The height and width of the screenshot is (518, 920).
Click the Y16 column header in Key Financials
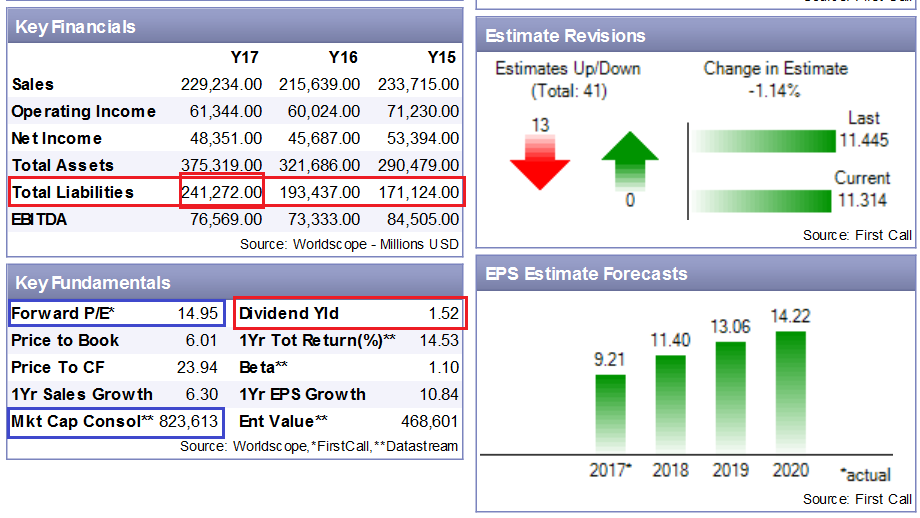tap(343, 58)
